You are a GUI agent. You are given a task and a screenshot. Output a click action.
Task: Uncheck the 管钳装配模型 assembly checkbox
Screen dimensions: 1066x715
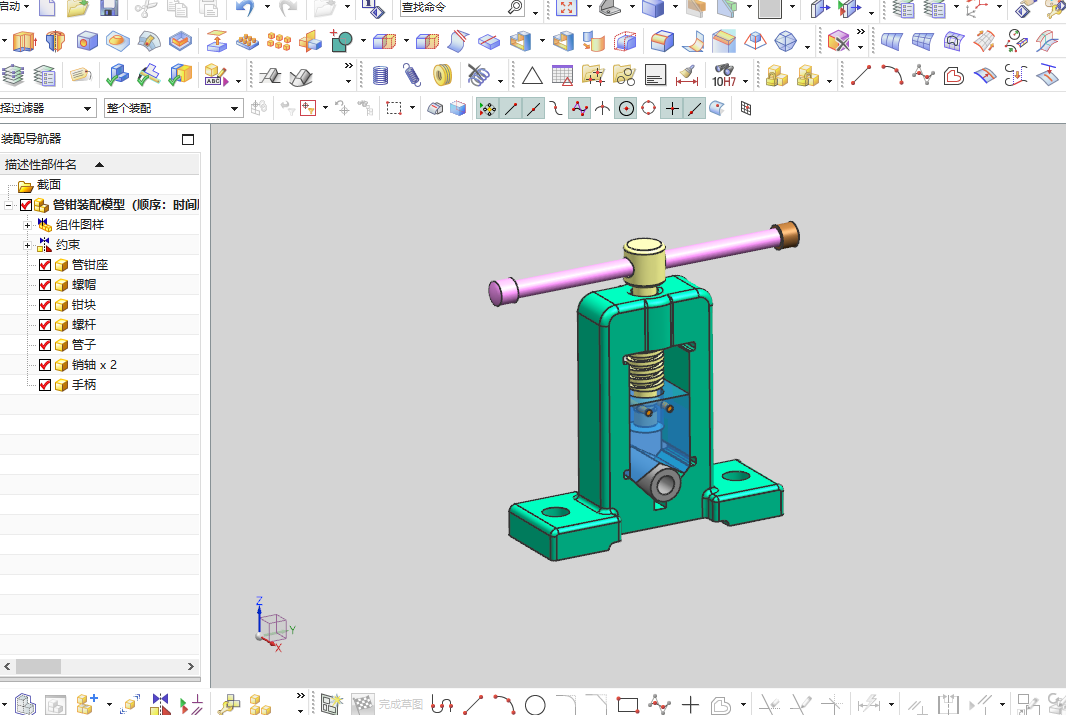click(26, 205)
